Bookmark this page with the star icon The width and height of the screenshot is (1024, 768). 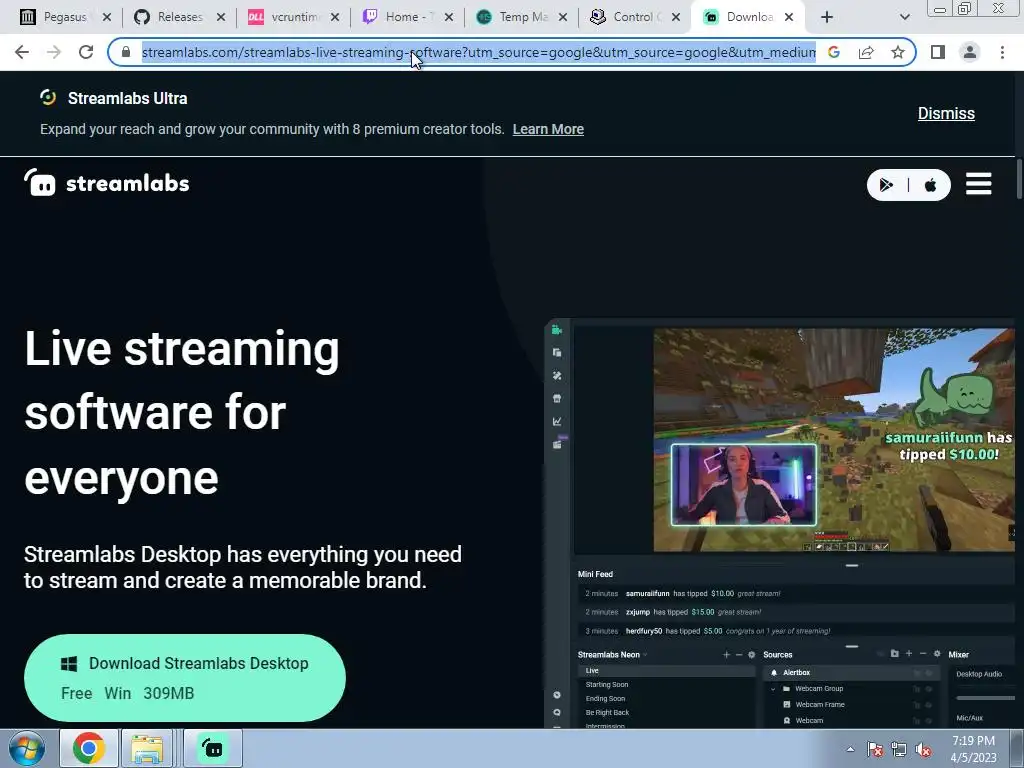tap(898, 52)
